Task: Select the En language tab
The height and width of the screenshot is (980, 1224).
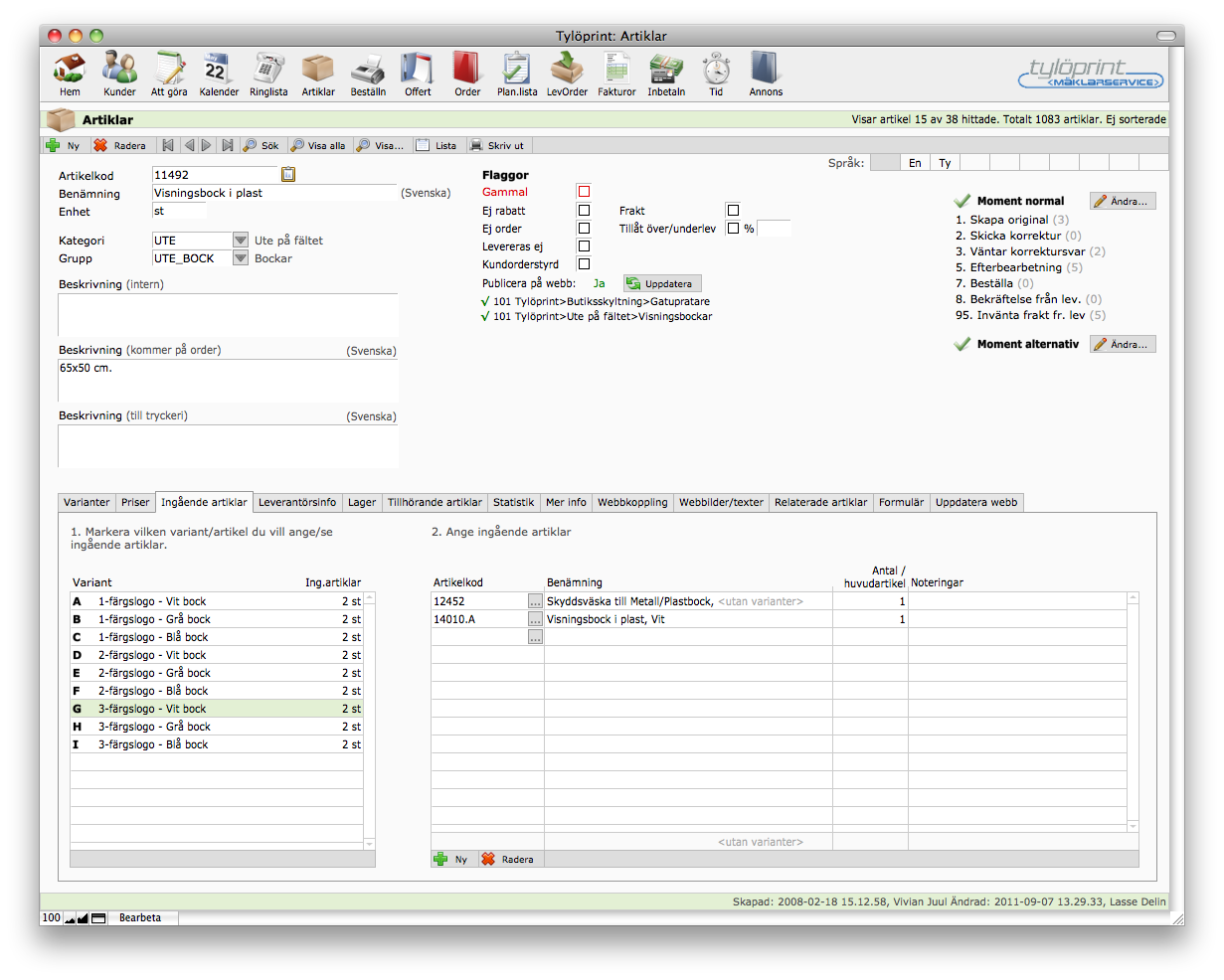Action: point(915,163)
